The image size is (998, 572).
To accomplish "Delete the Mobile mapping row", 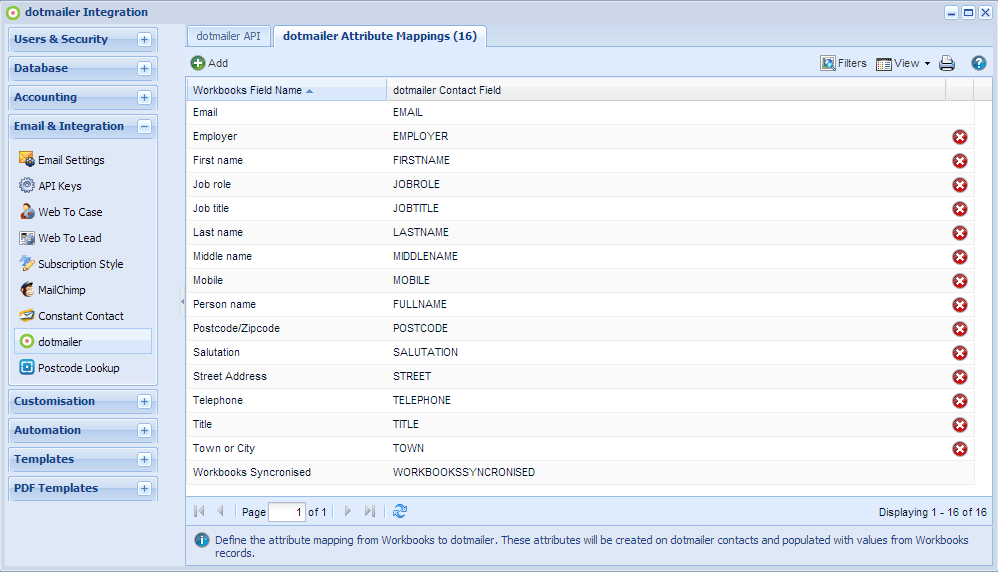I will coord(960,281).
